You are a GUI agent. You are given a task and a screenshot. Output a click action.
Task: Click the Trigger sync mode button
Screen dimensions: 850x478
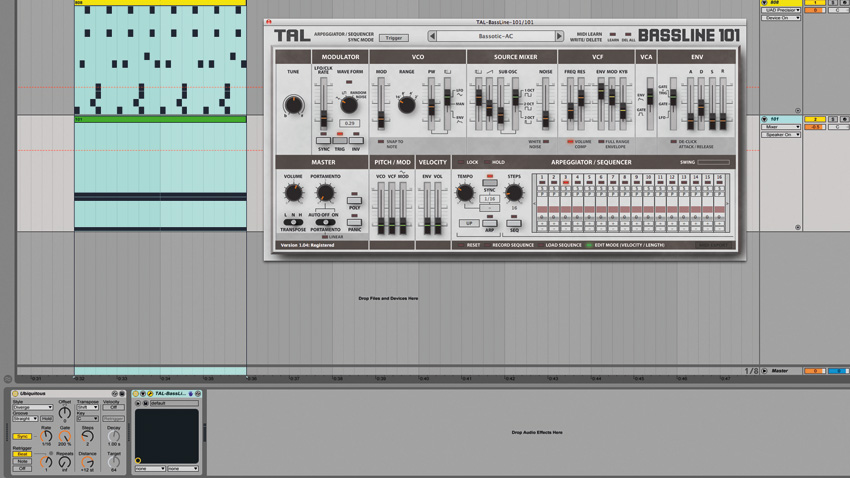coord(394,38)
